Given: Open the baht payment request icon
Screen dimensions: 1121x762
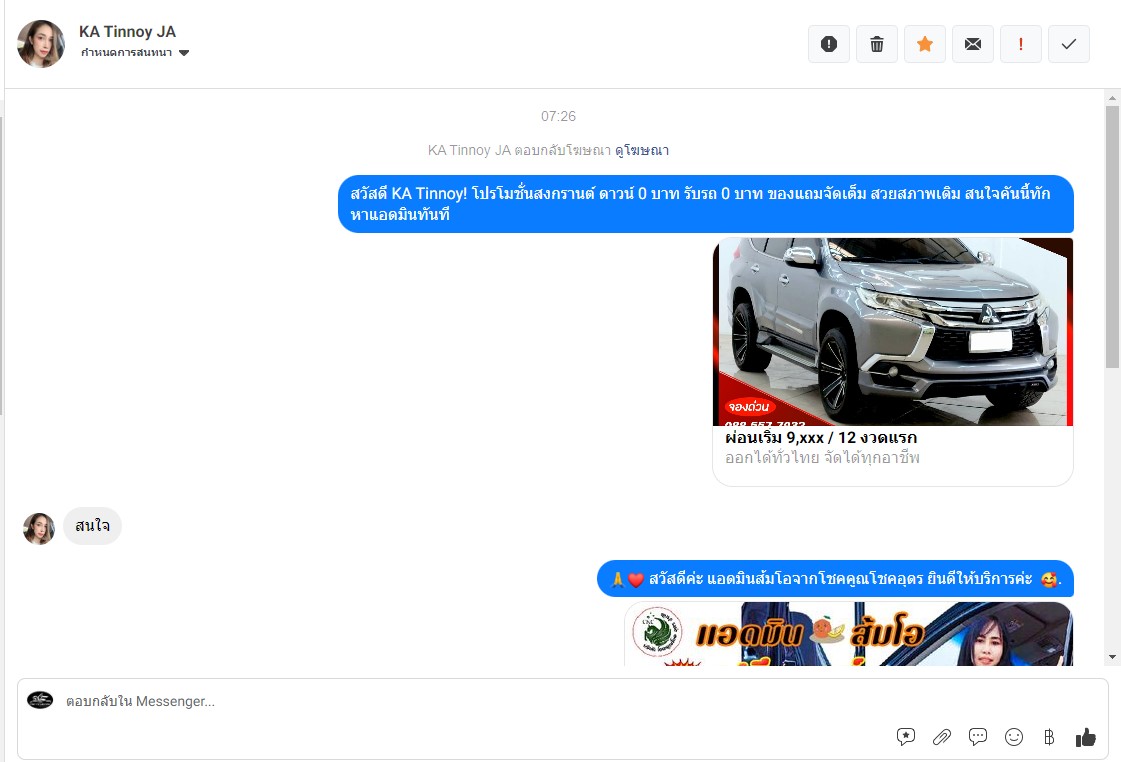Looking at the screenshot, I should (1049, 737).
